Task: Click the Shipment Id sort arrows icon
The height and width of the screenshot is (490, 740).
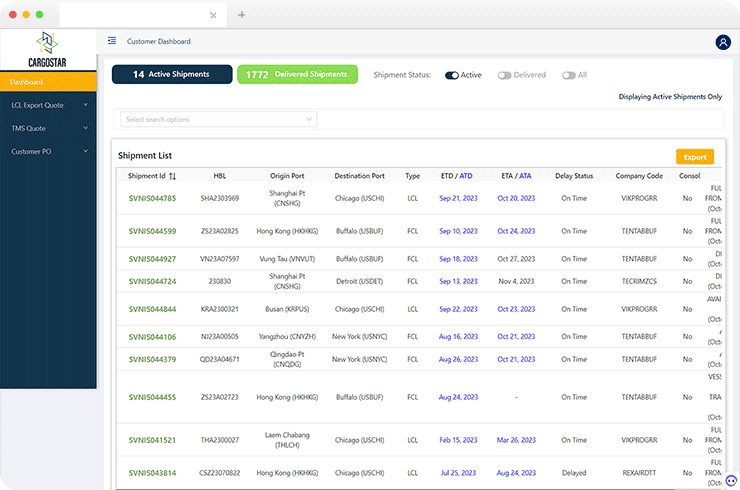Action: pos(172,176)
